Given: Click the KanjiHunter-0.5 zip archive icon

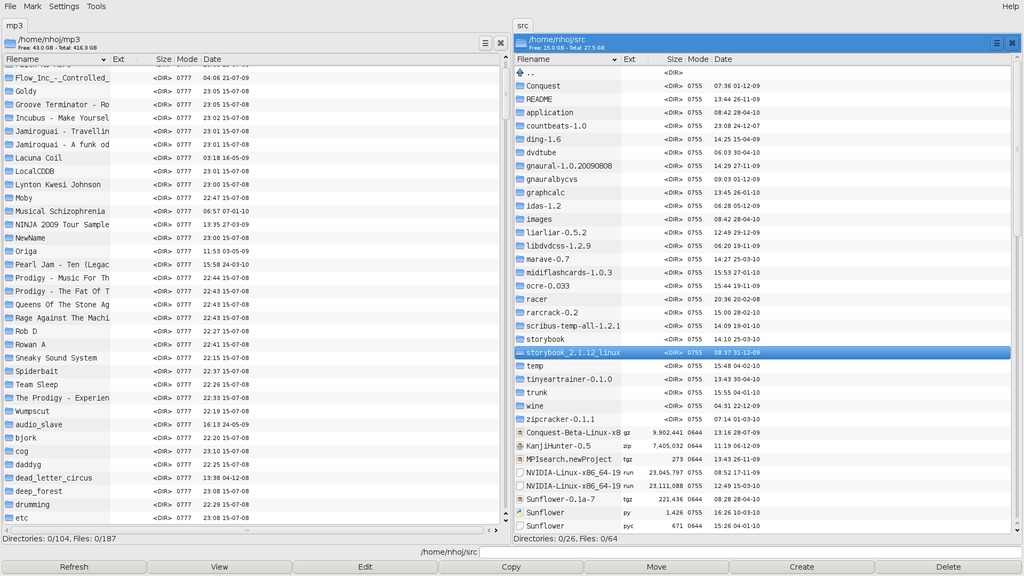Looking at the screenshot, I should 520,446.
